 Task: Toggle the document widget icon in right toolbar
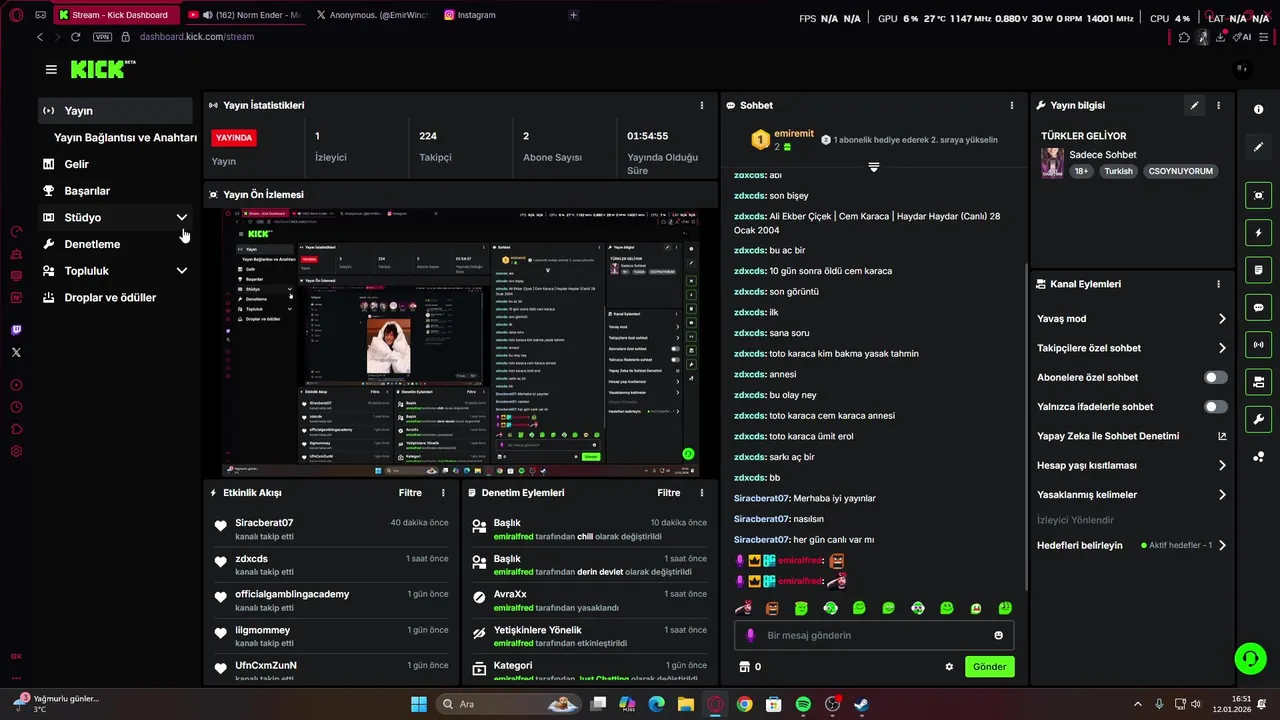(x=1258, y=270)
